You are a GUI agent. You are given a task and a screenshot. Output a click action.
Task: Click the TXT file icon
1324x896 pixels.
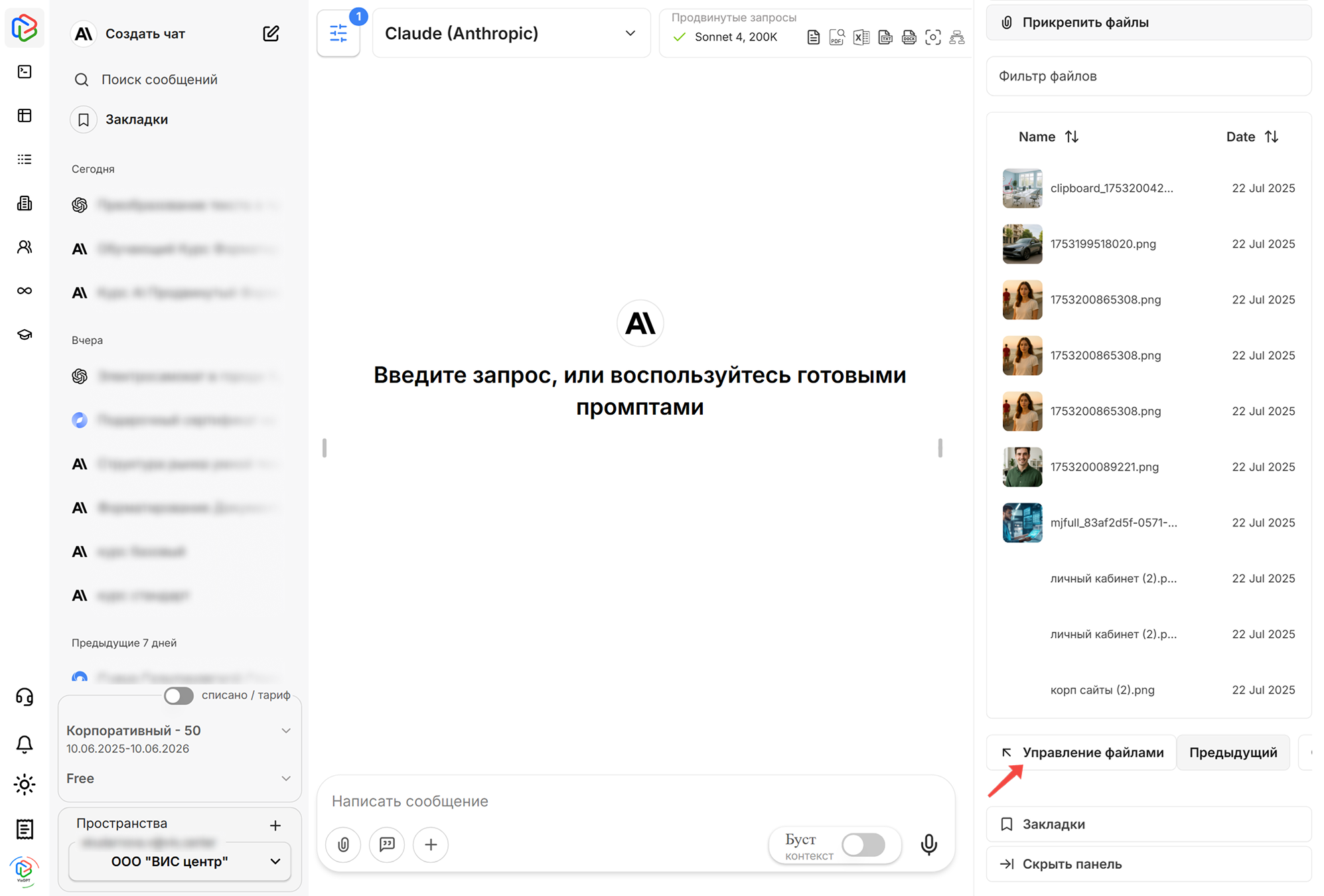click(x=885, y=37)
